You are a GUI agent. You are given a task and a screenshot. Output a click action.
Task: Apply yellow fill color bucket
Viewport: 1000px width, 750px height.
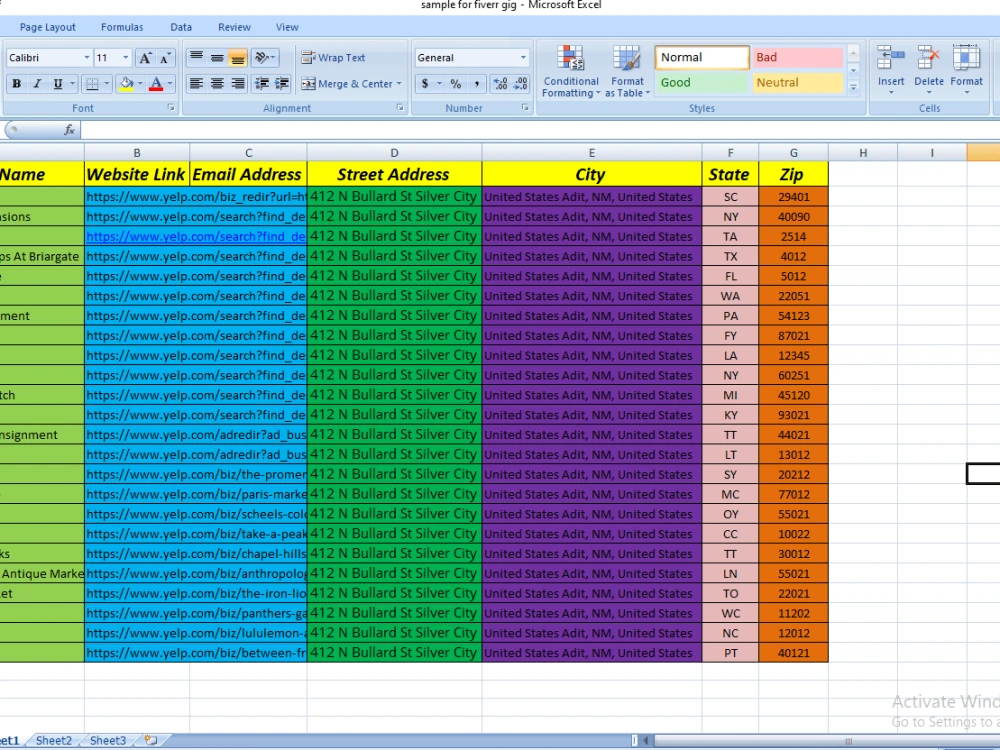coord(126,84)
